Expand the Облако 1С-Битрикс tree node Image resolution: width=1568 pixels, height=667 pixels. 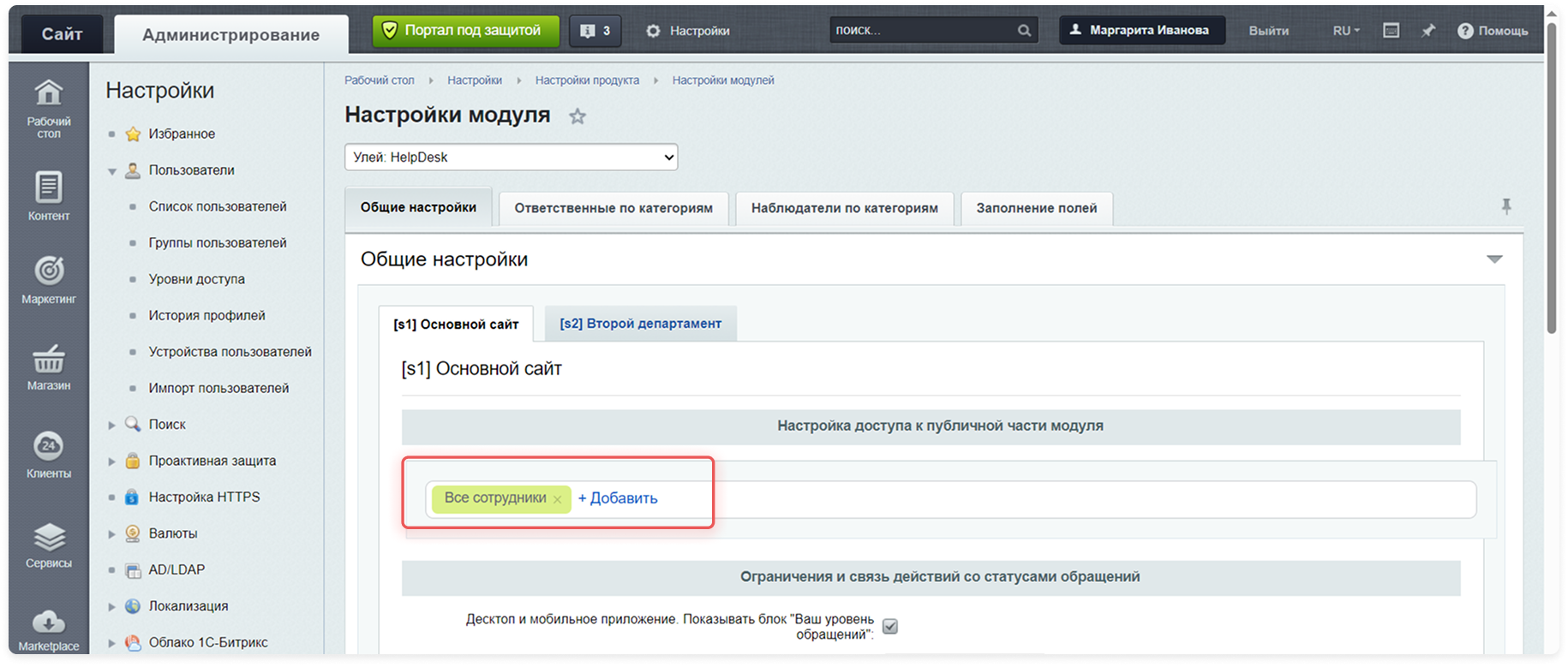tap(111, 643)
